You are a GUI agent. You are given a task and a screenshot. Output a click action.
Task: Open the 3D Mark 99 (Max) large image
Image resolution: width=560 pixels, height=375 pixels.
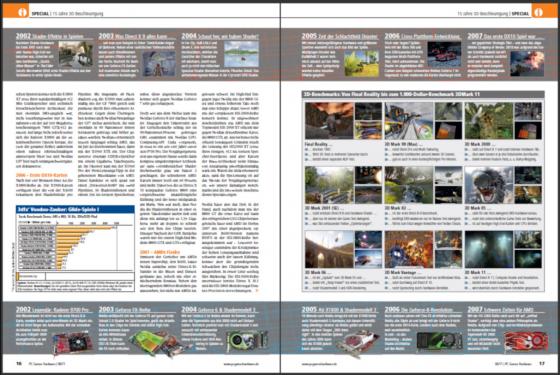(409, 121)
